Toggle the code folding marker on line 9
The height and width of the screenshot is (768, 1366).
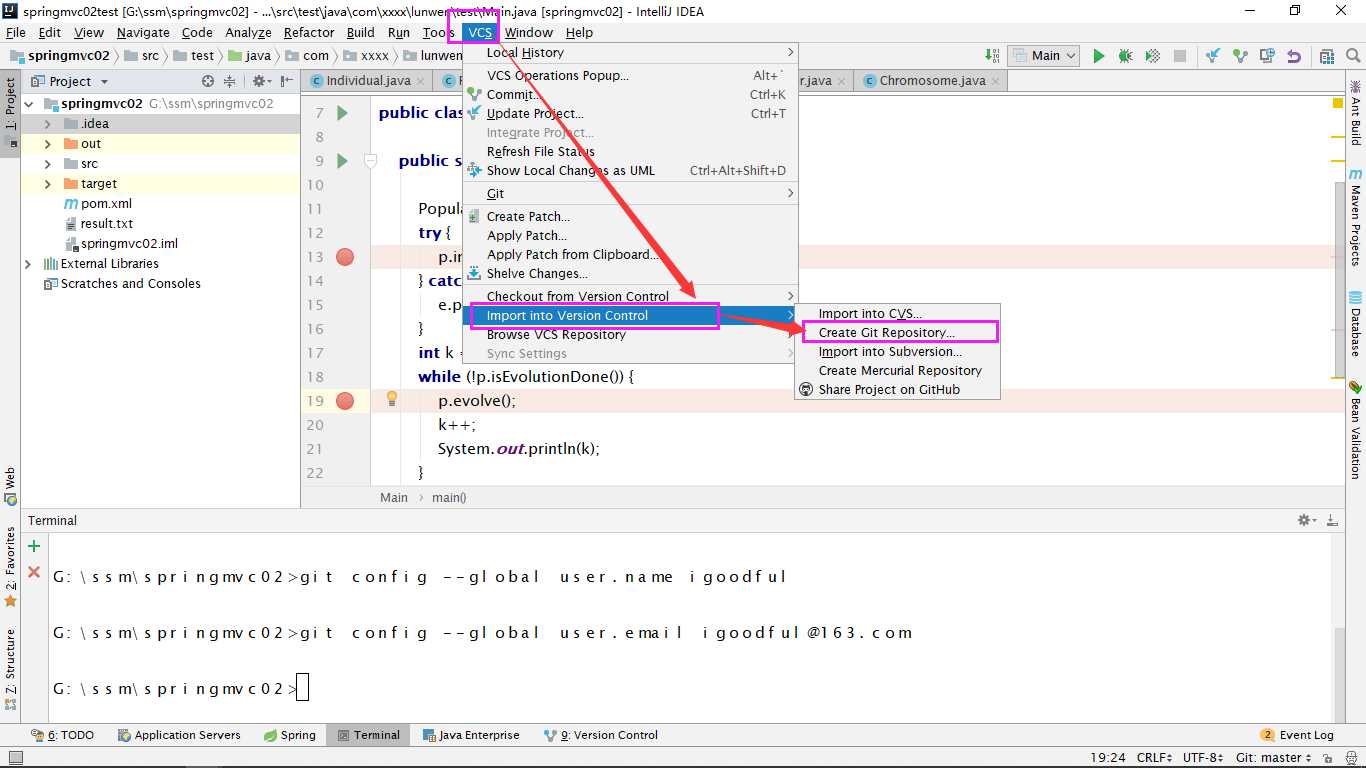370,161
